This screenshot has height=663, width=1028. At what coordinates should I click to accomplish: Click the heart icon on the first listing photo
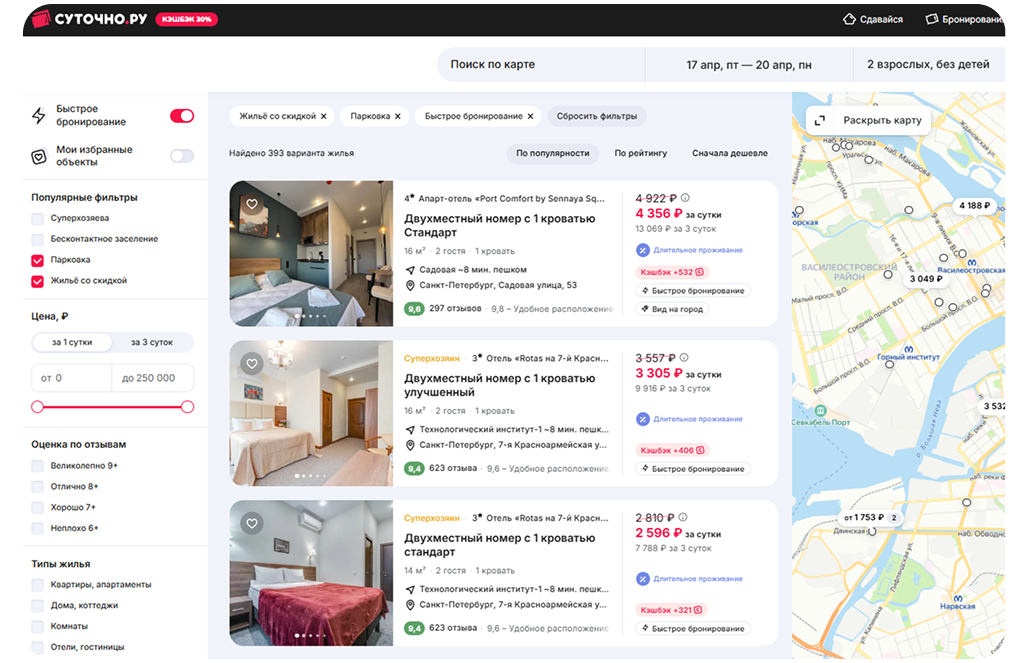coord(252,204)
